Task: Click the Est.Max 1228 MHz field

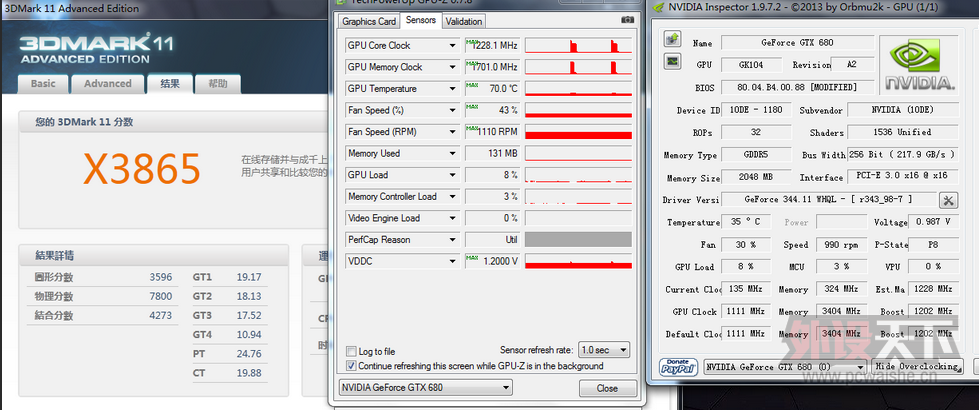Action: [x=933, y=289]
